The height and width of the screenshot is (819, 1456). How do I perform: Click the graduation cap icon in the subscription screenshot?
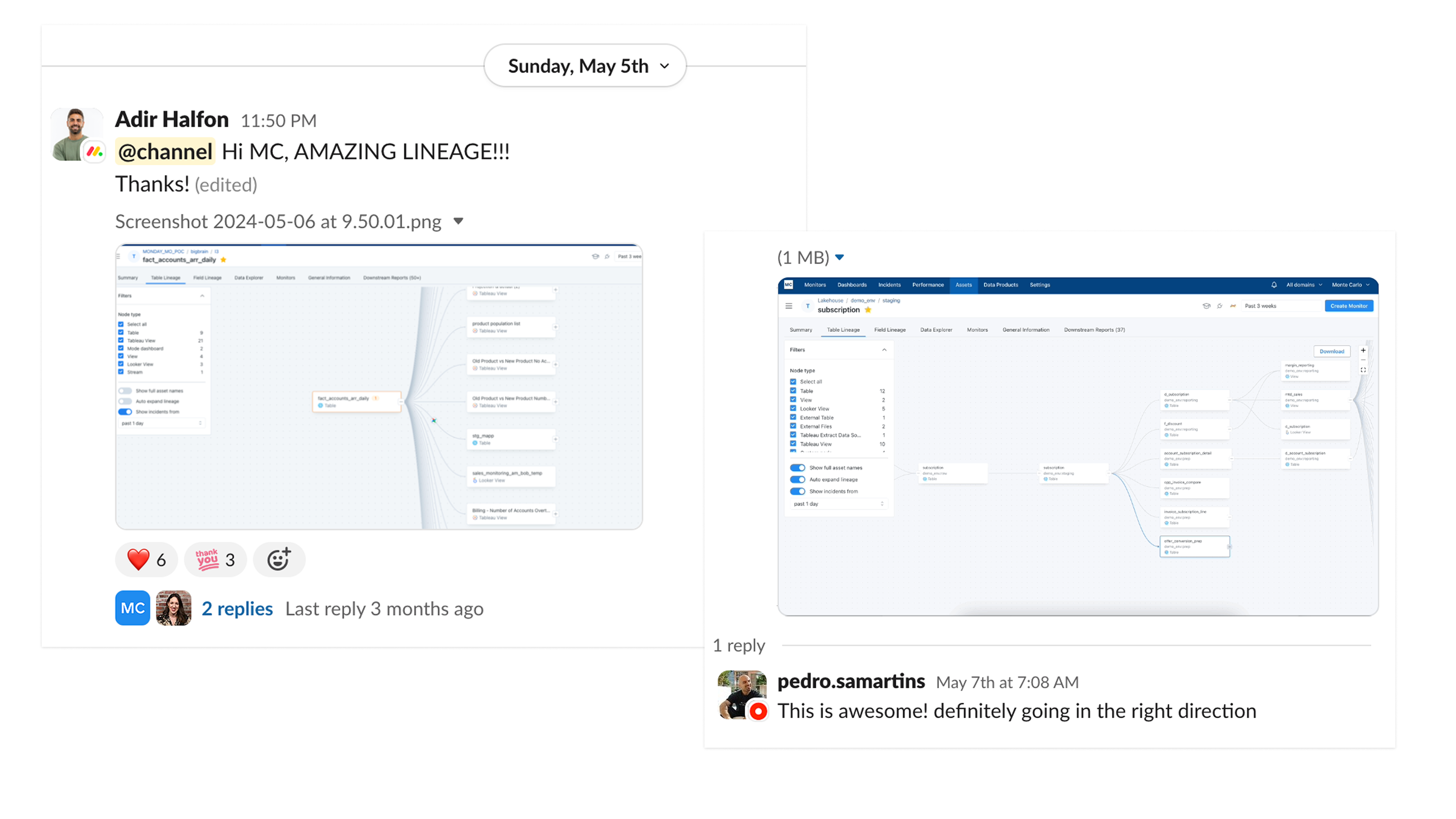click(x=1206, y=306)
